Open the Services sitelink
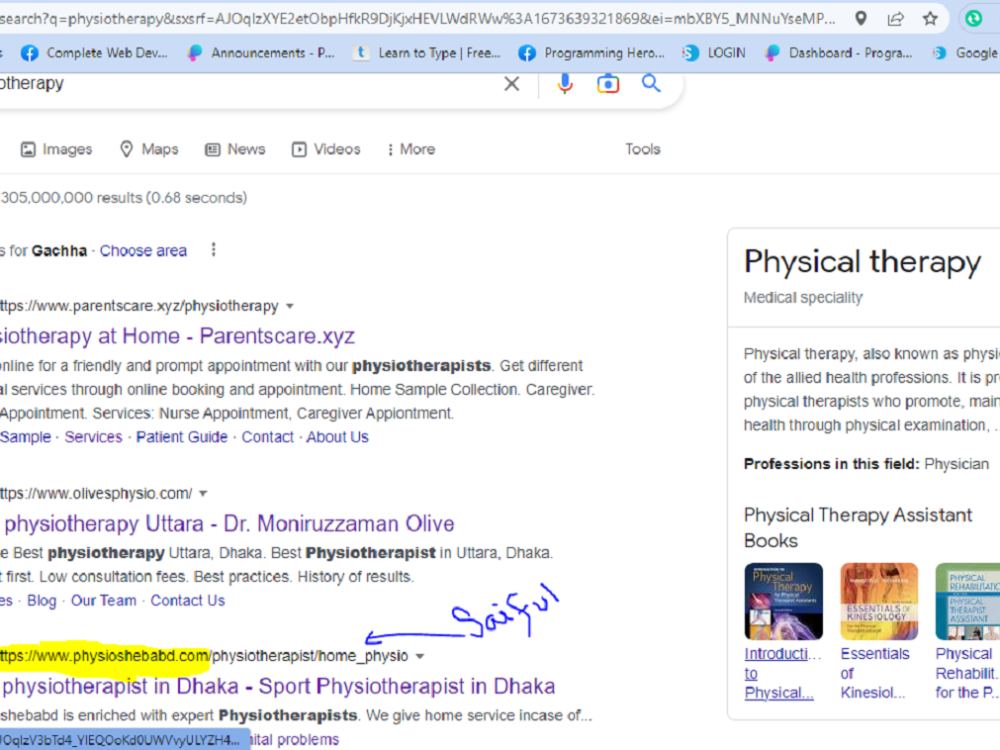1000x750 pixels. (94, 438)
